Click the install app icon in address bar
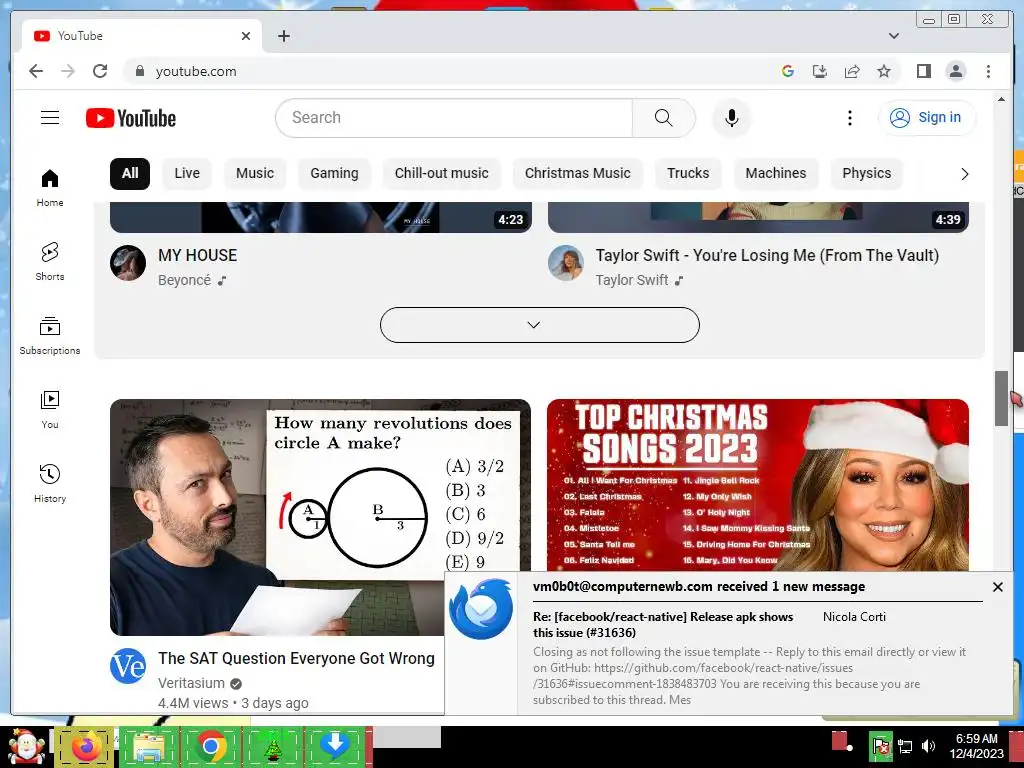 820,71
